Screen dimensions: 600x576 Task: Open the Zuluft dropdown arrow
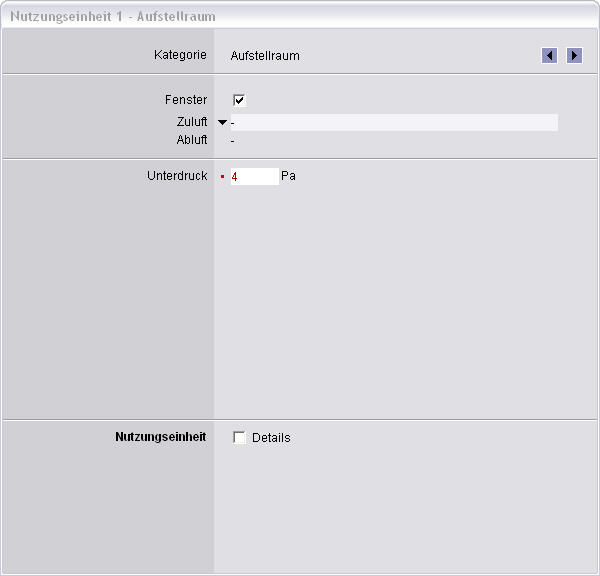[222, 122]
